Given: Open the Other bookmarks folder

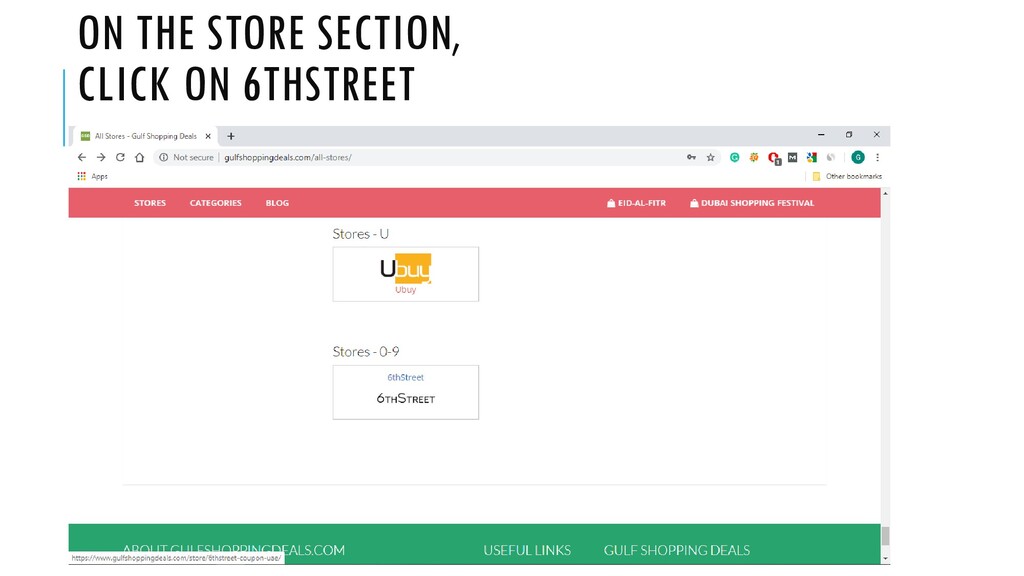Looking at the screenshot, I should point(847,176).
